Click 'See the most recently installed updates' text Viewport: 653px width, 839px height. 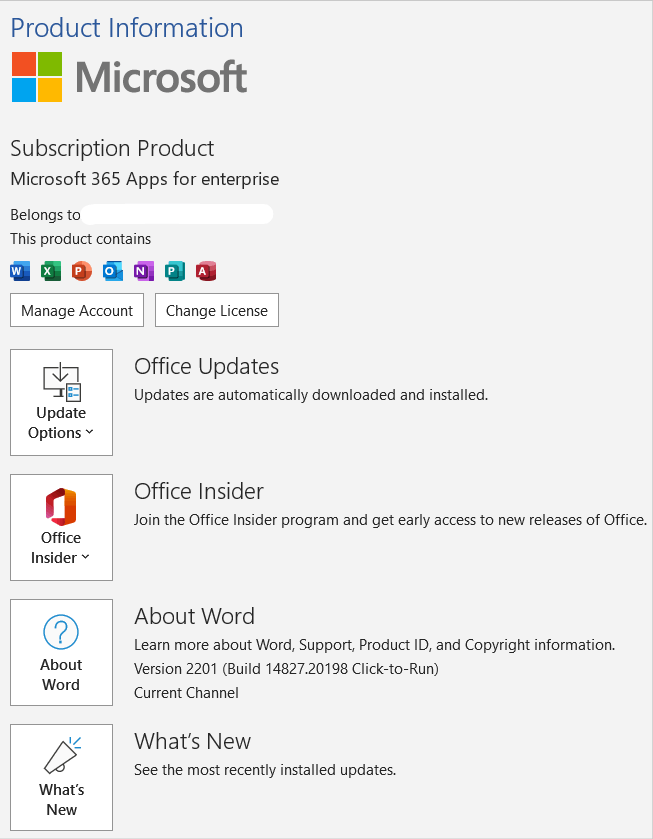(265, 771)
